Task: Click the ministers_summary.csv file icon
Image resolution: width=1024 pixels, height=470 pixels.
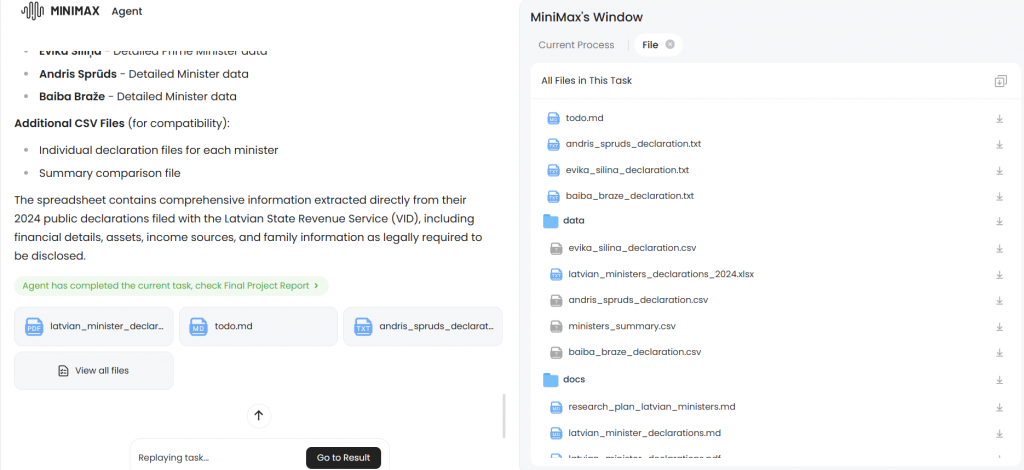Action: coord(556,326)
